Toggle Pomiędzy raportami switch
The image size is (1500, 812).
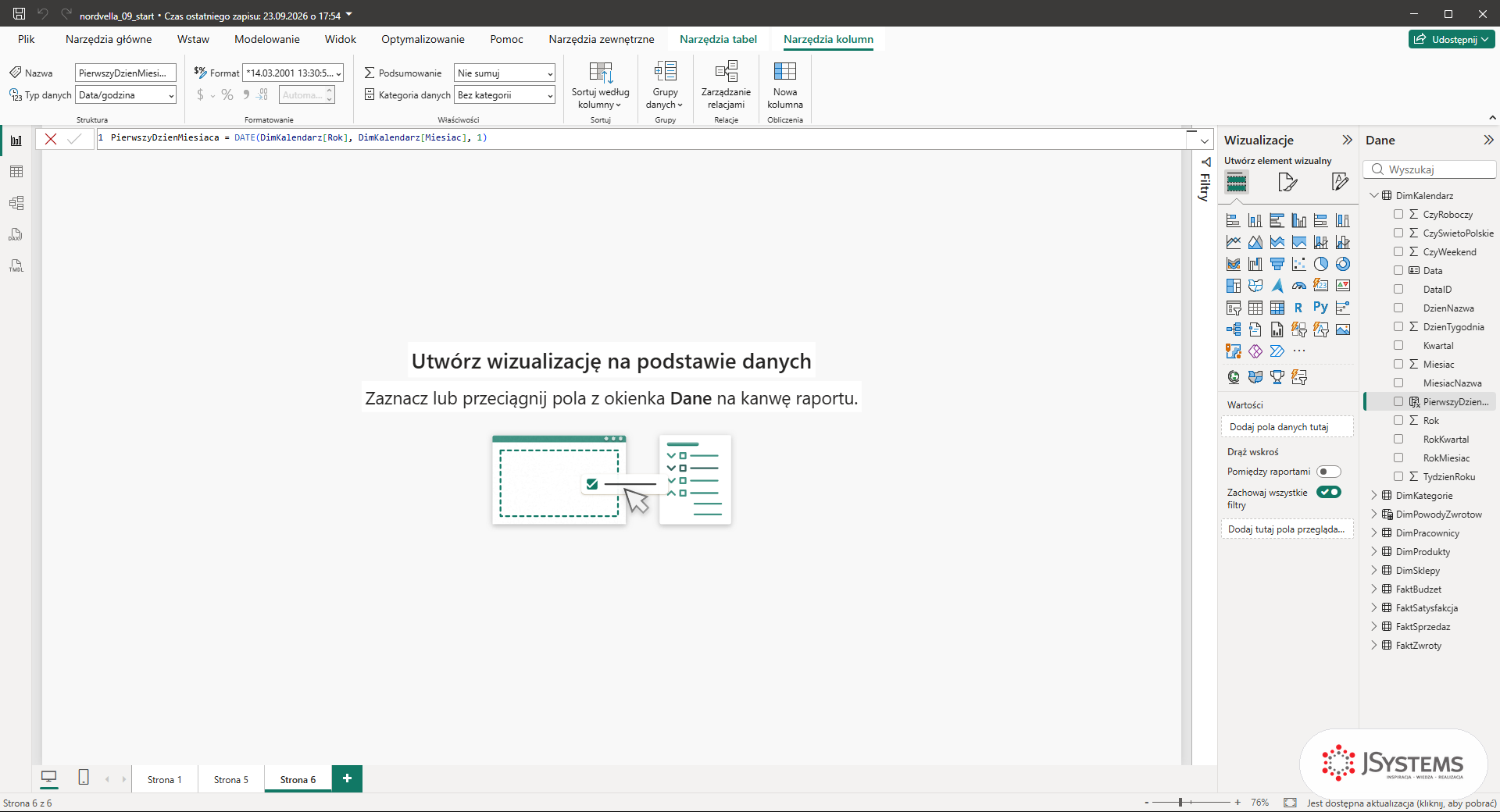pyautogui.click(x=1328, y=472)
